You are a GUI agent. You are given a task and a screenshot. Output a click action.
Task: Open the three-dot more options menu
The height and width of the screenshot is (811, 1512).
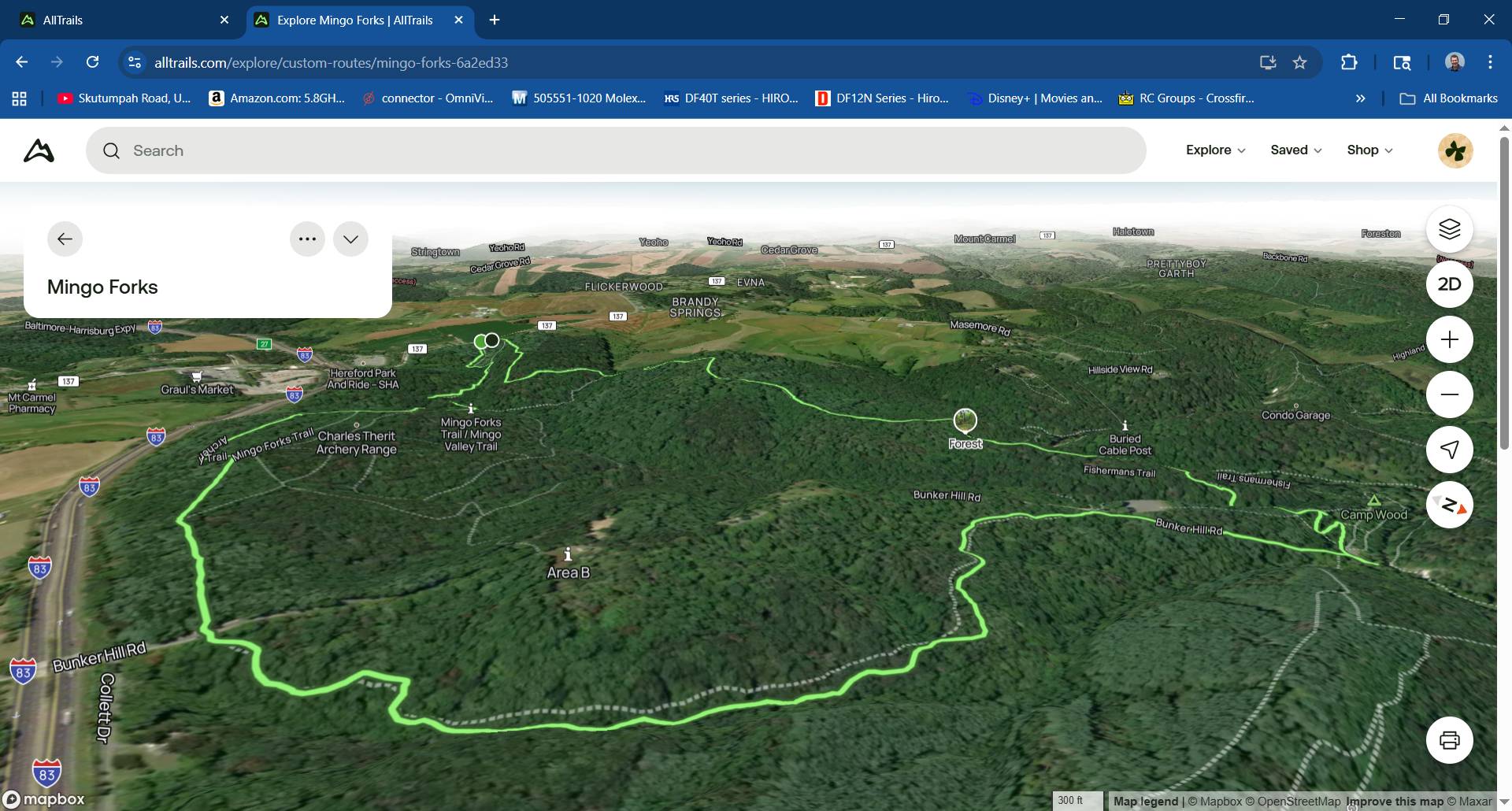[x=307, y=239]
